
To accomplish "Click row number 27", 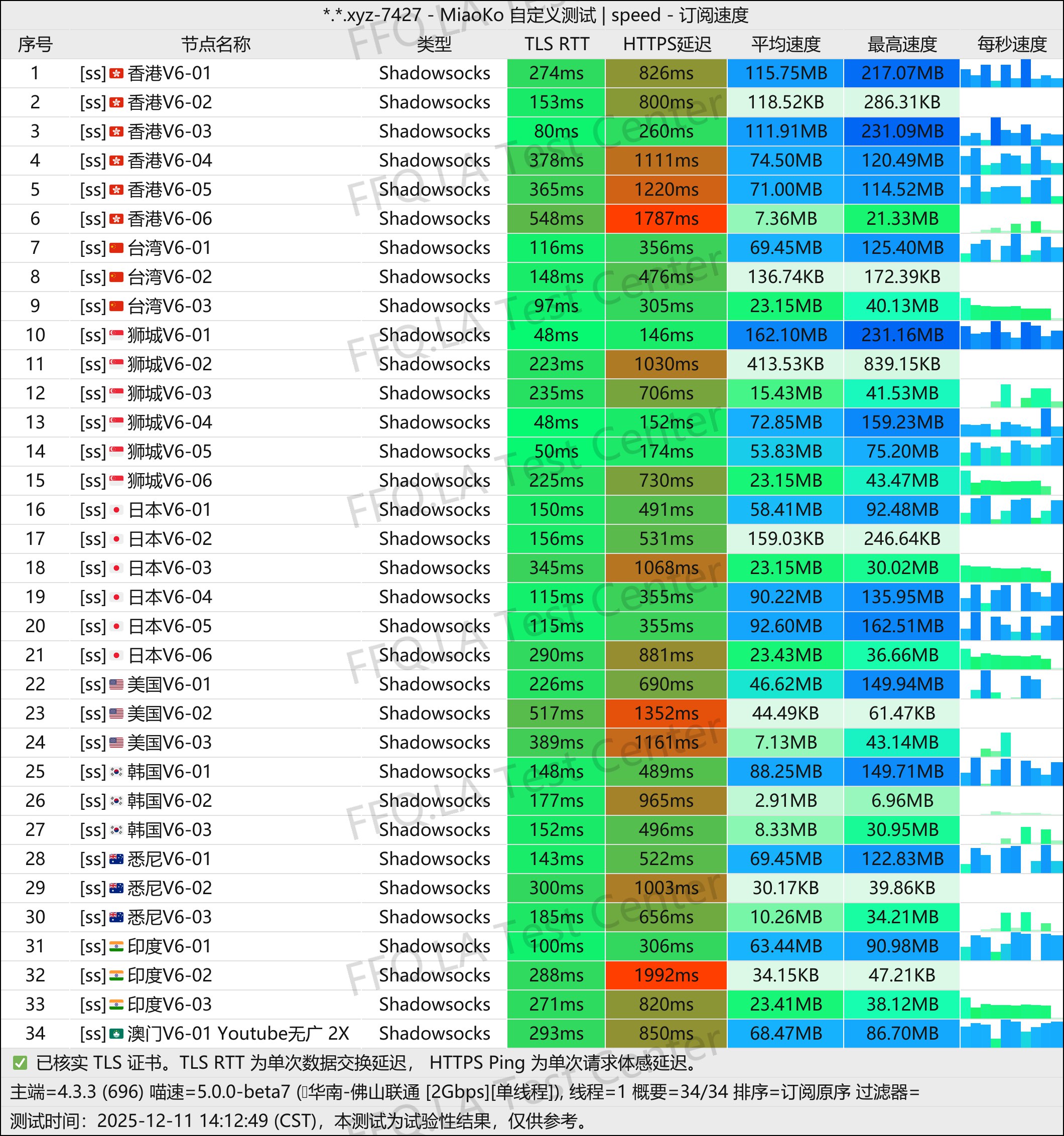I will pos(36,830).
